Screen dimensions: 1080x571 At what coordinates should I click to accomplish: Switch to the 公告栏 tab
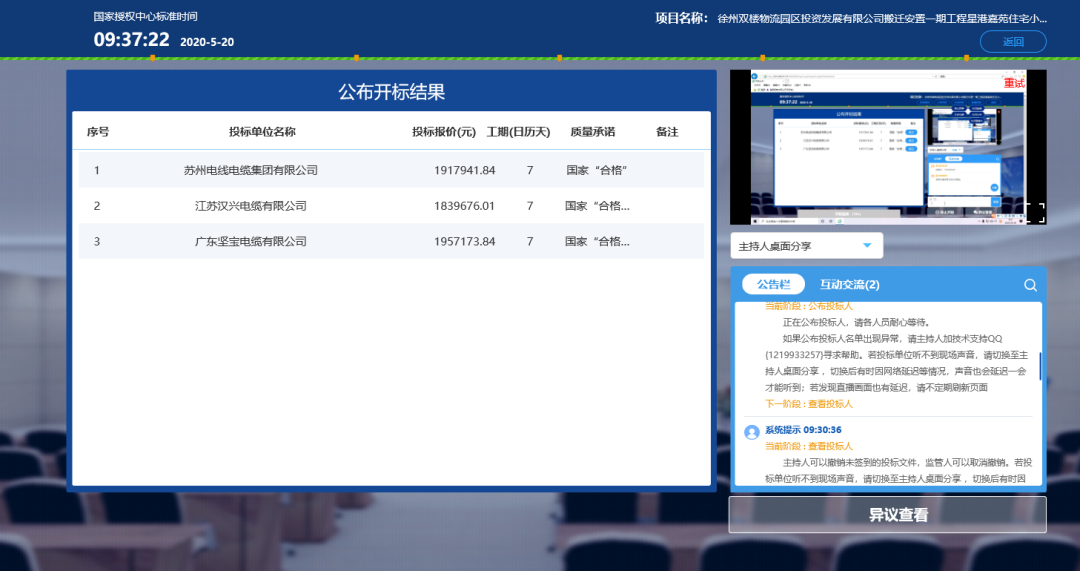click(773, 285)
